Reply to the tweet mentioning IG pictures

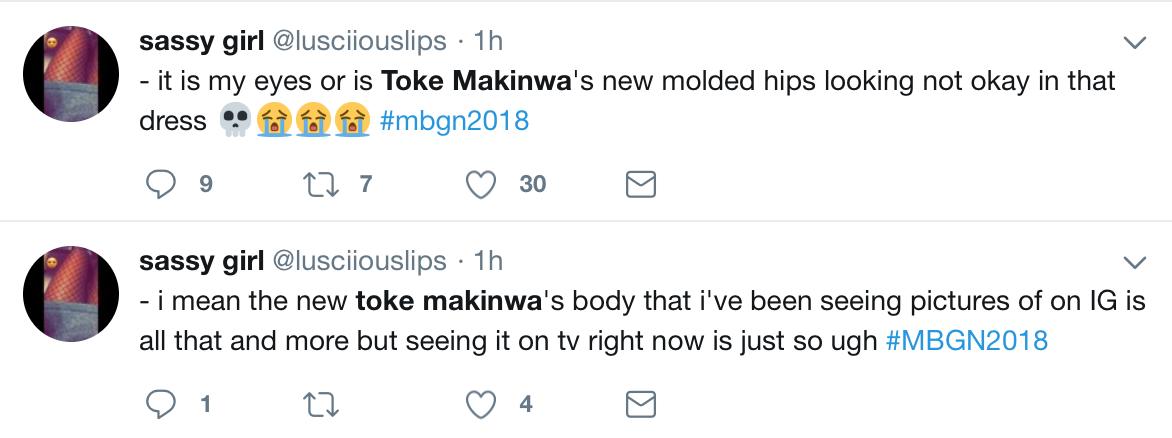click(161, 404)
